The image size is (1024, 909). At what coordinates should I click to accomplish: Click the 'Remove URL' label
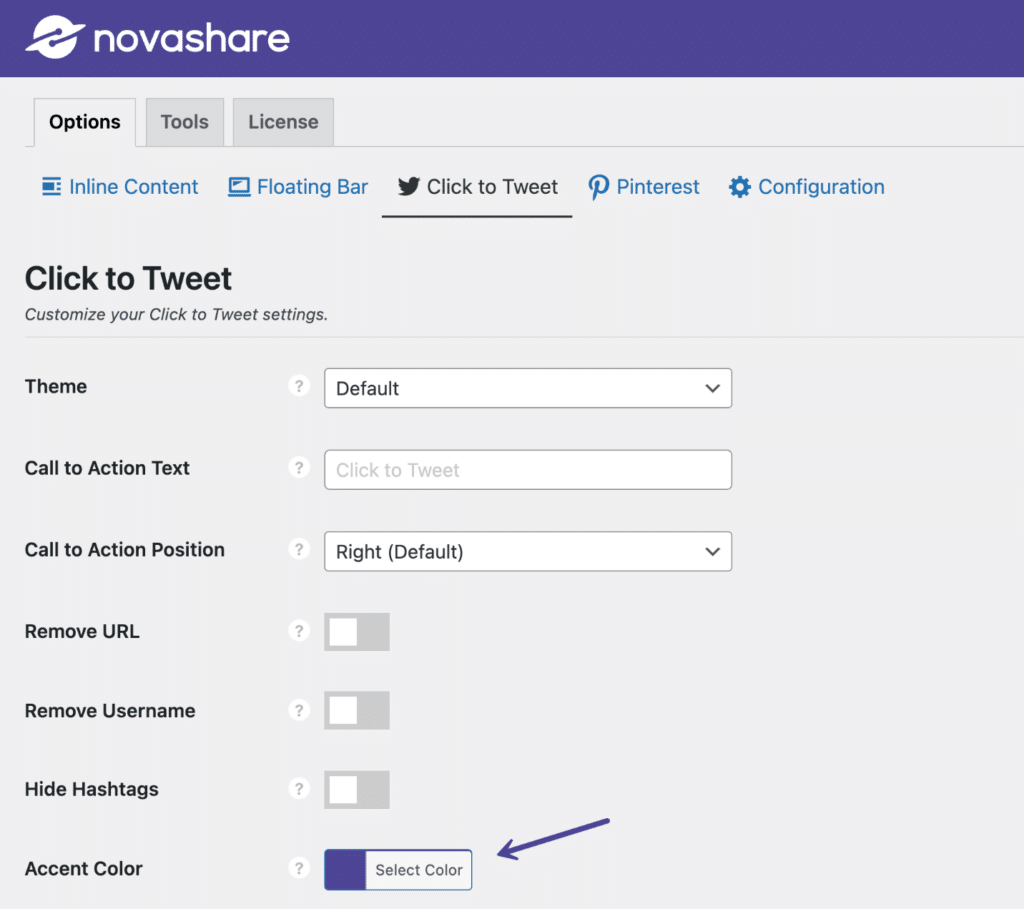point(82,631)
